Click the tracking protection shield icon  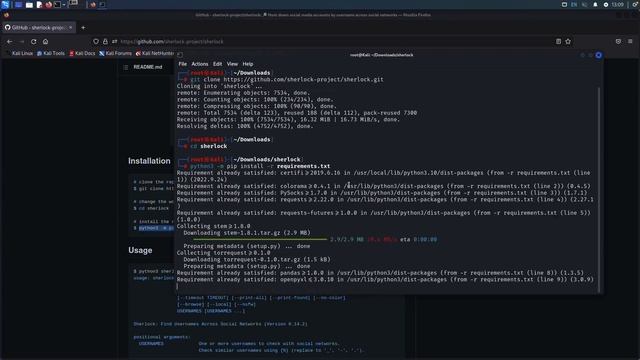point(96,41)
